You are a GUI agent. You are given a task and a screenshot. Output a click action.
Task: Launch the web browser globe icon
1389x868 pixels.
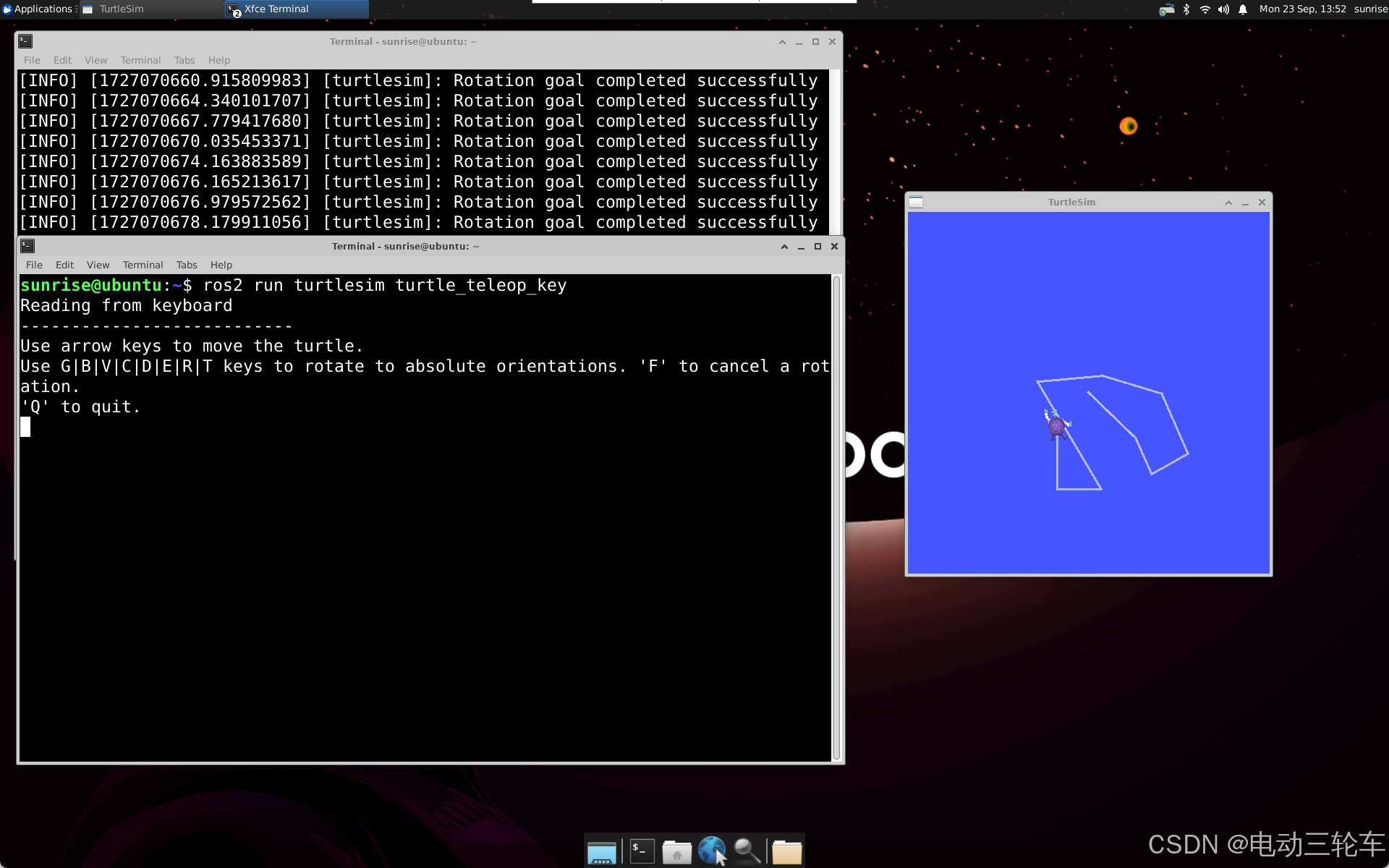tap(712, 851)
